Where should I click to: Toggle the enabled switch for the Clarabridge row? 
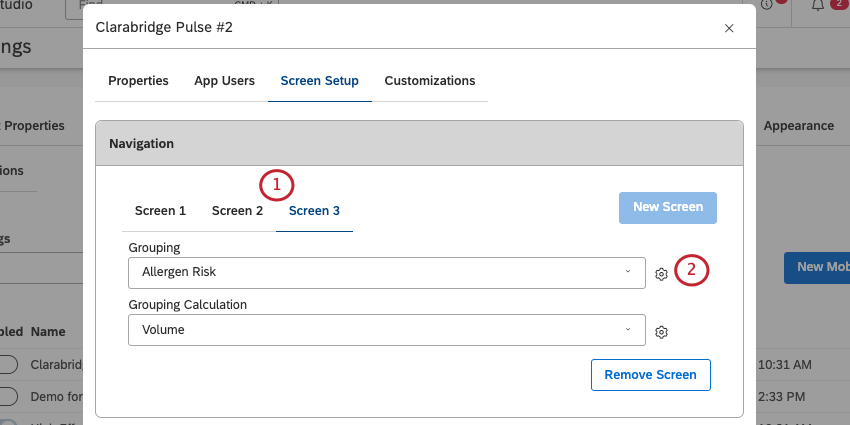(7, 365)
